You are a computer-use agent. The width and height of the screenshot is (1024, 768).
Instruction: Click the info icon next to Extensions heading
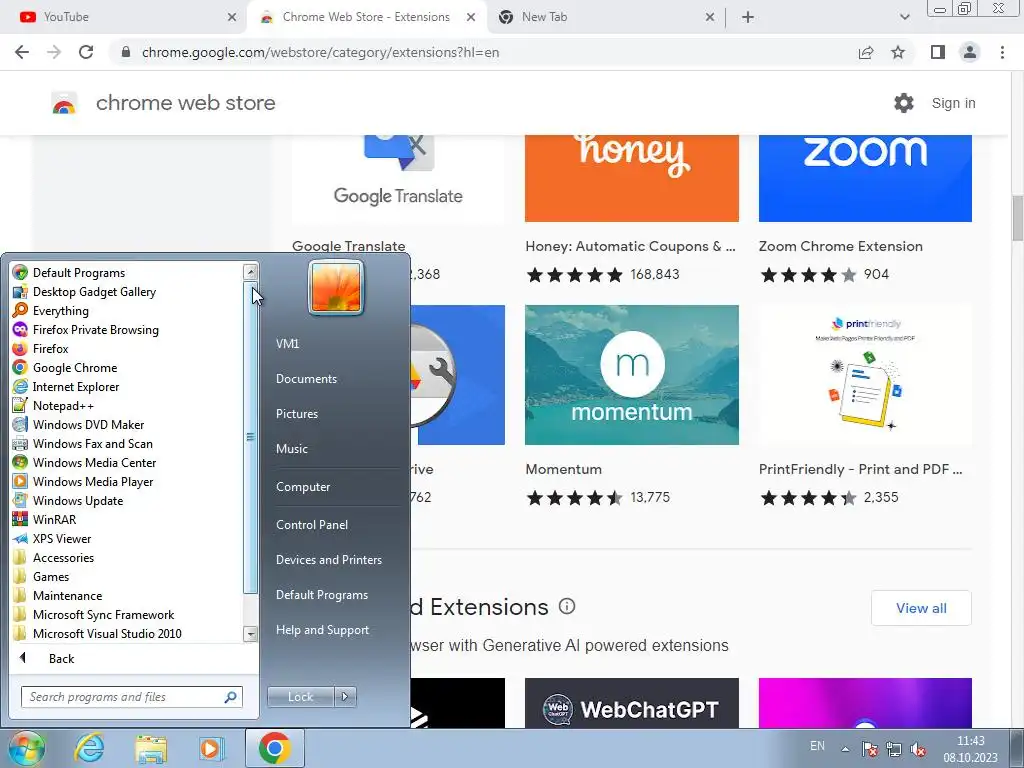tap(567, 606)
